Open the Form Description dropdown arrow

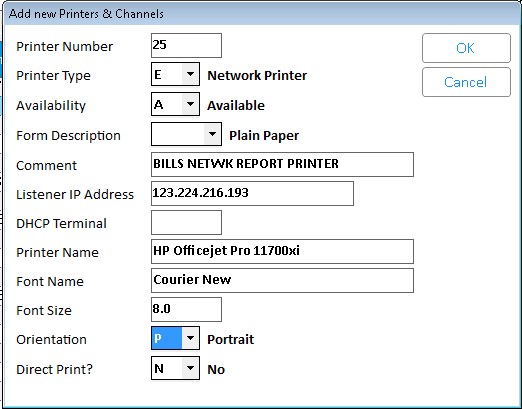click(212, 134)
